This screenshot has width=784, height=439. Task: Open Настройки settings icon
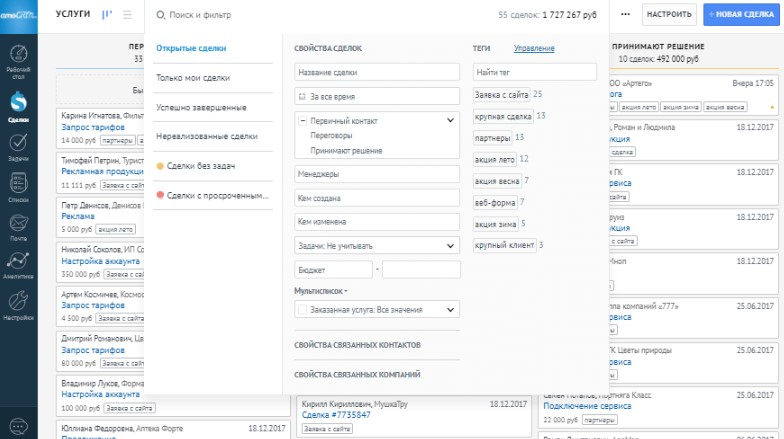click(x=18, y=303)
